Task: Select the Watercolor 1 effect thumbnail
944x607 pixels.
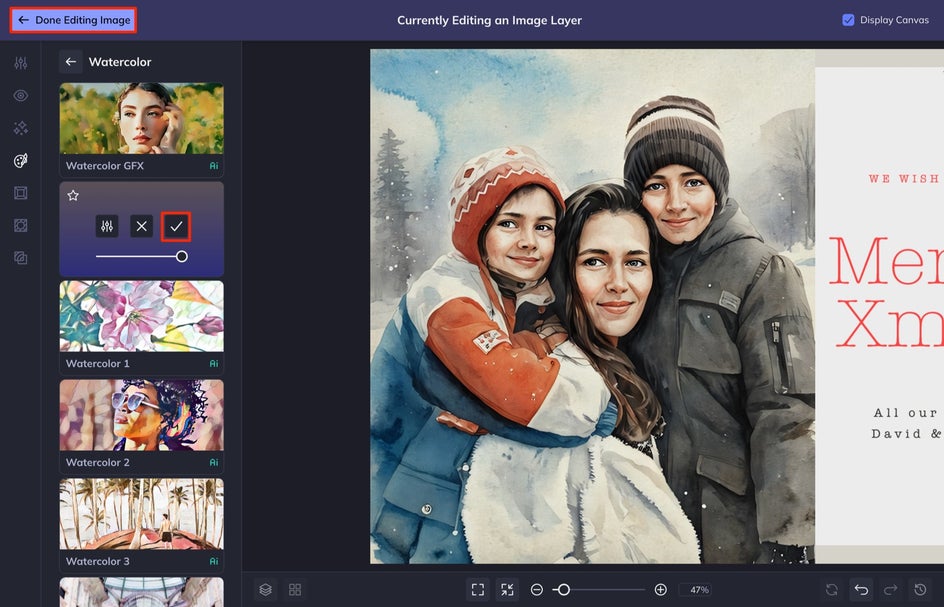Action: [x=141, y=316]
